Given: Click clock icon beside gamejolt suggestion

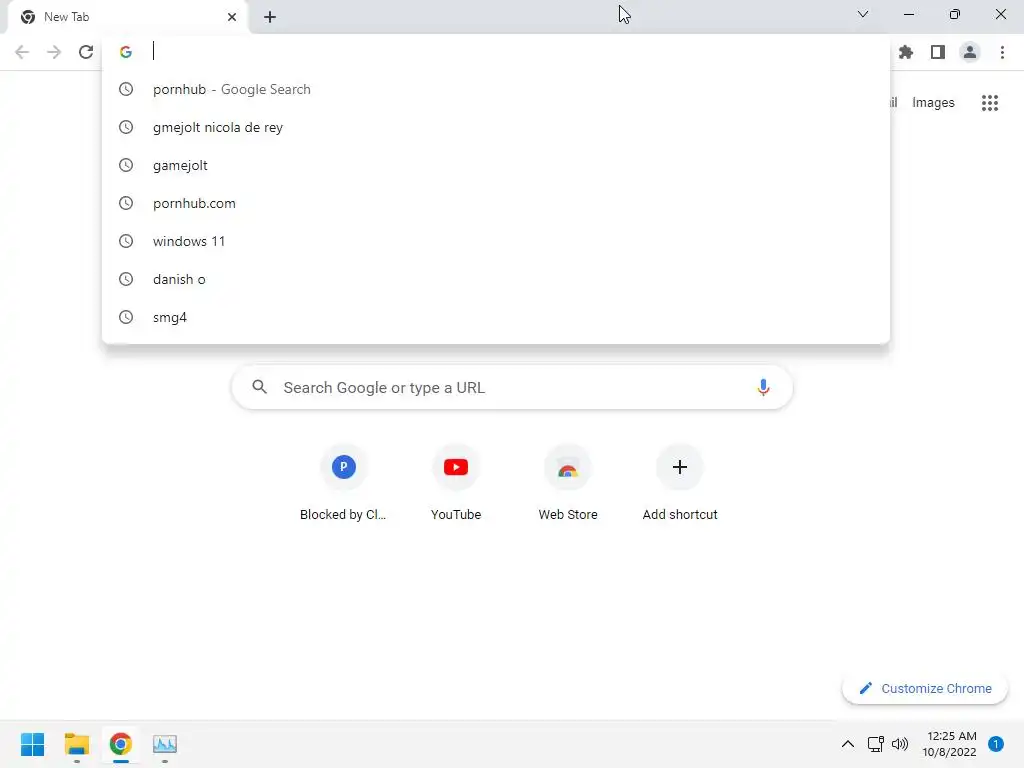Looking at the screenshot, I should [x=126, y=165].
